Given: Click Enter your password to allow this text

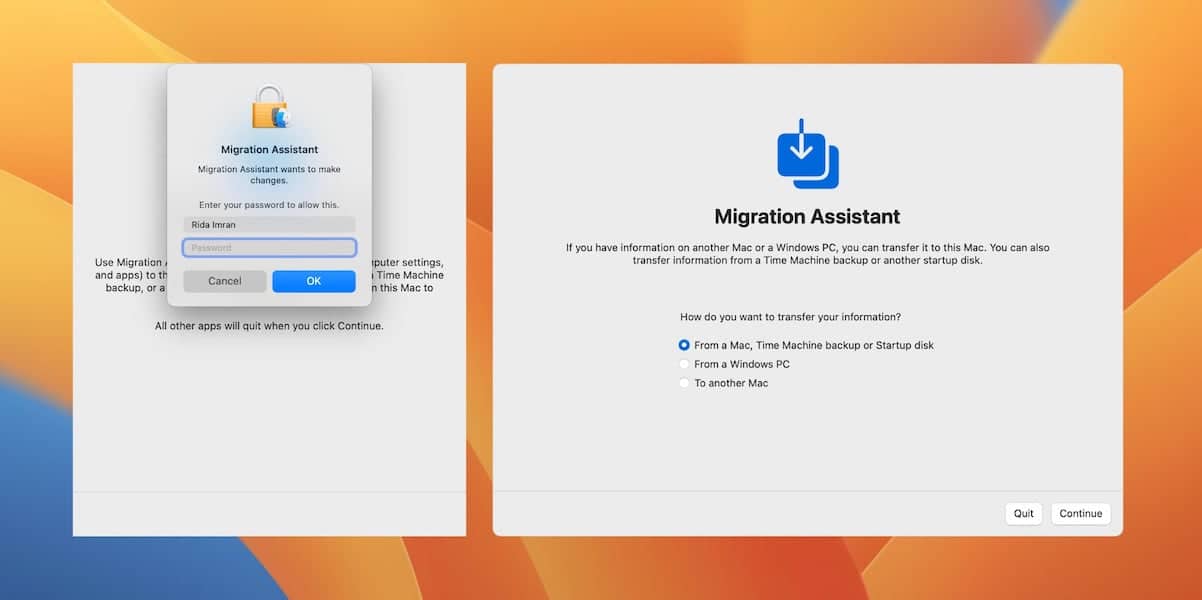Looking at the screenshot, I should pyautogui.click(x=269, y=205).
